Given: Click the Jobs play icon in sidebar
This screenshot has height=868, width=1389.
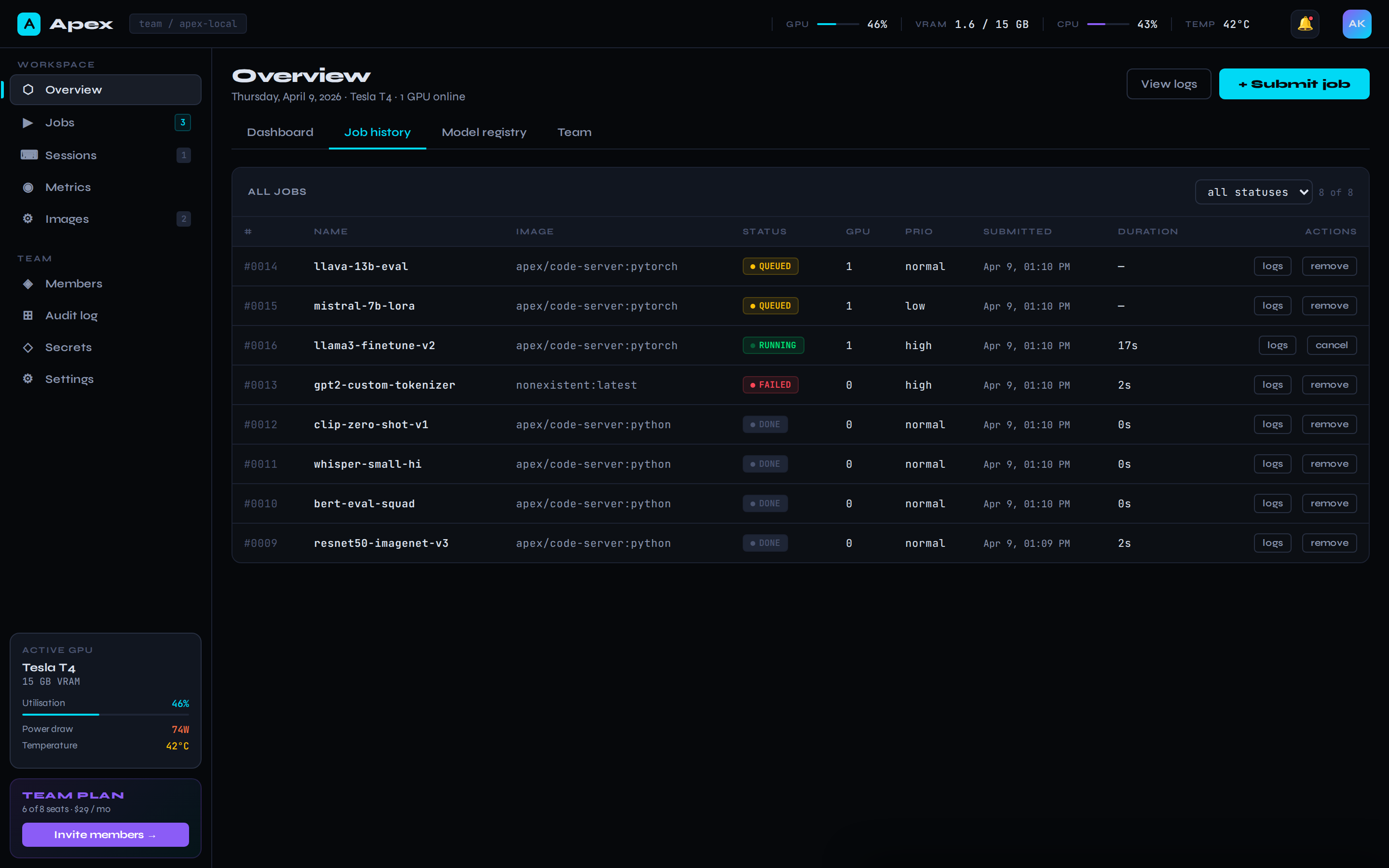Looking at the screenshot, I should (x=27, y=123).
